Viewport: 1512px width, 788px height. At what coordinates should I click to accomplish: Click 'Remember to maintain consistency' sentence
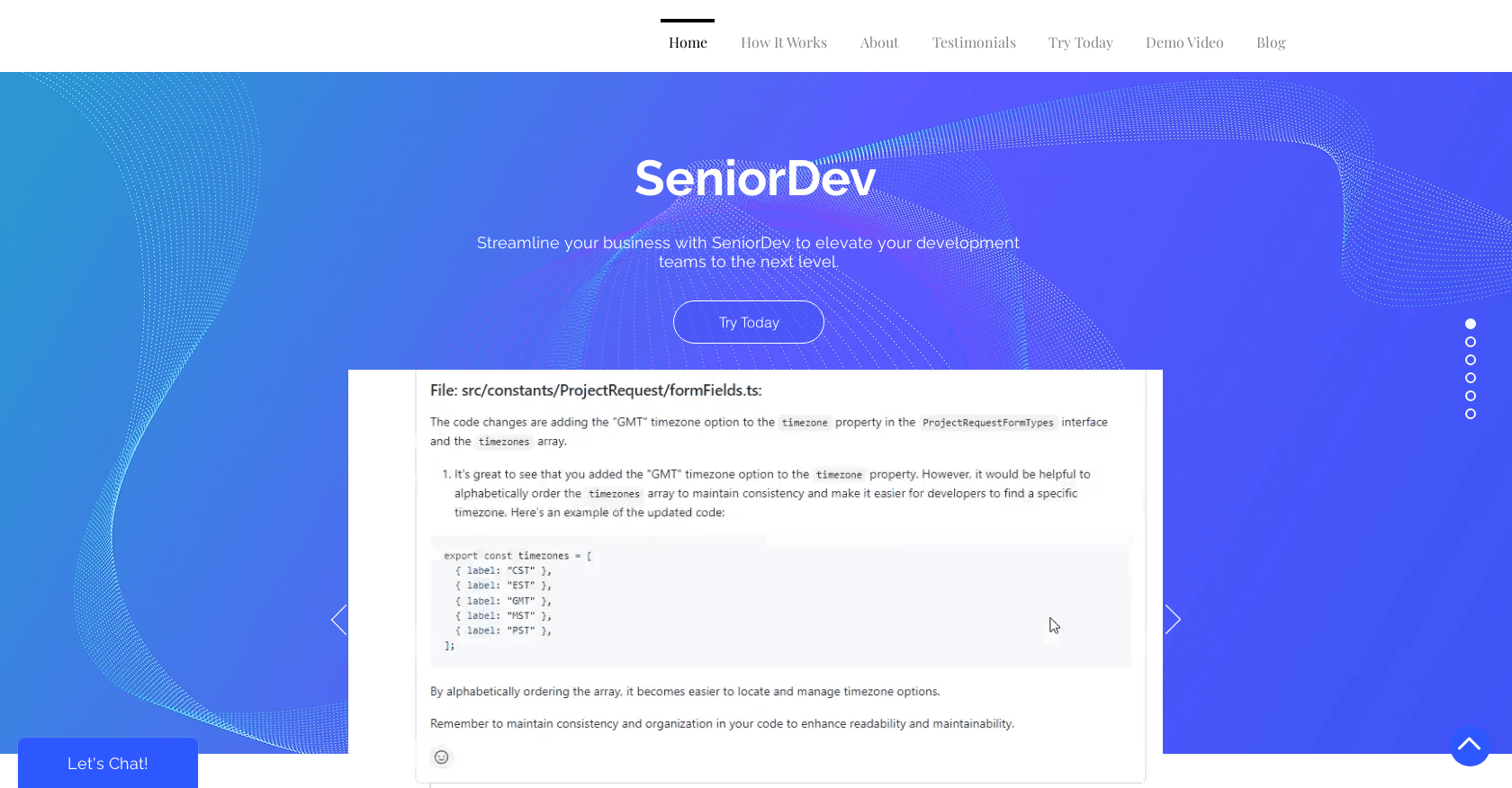[722, 723]
